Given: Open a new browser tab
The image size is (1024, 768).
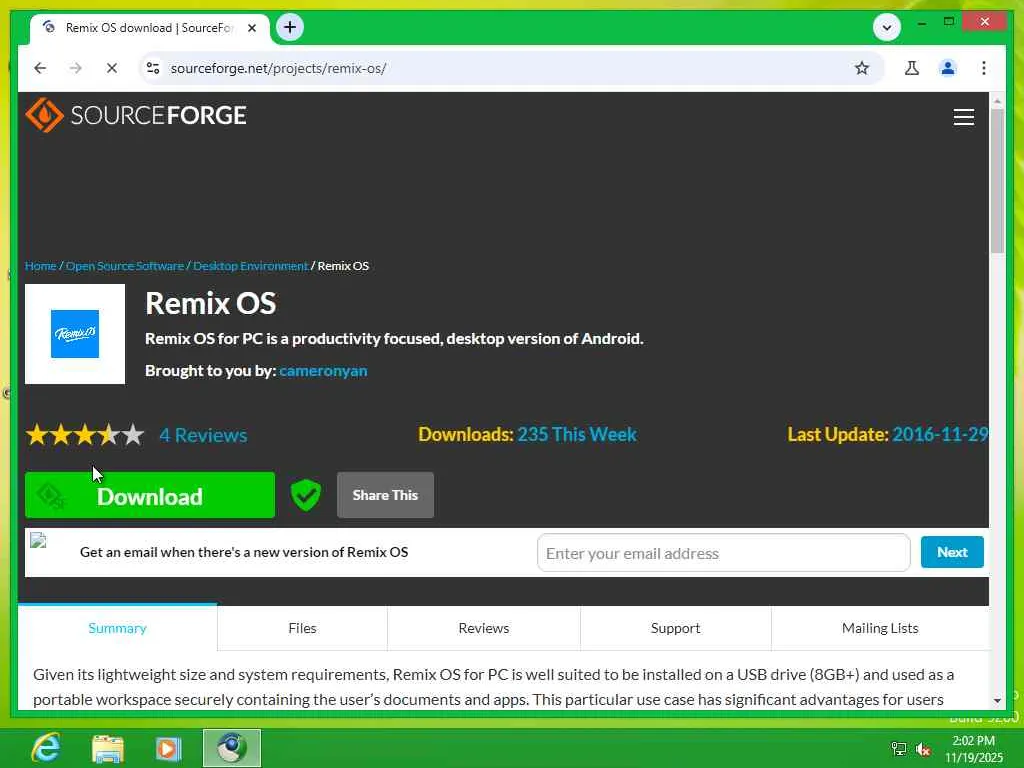Looking at the screenshot, I should 290,27.
